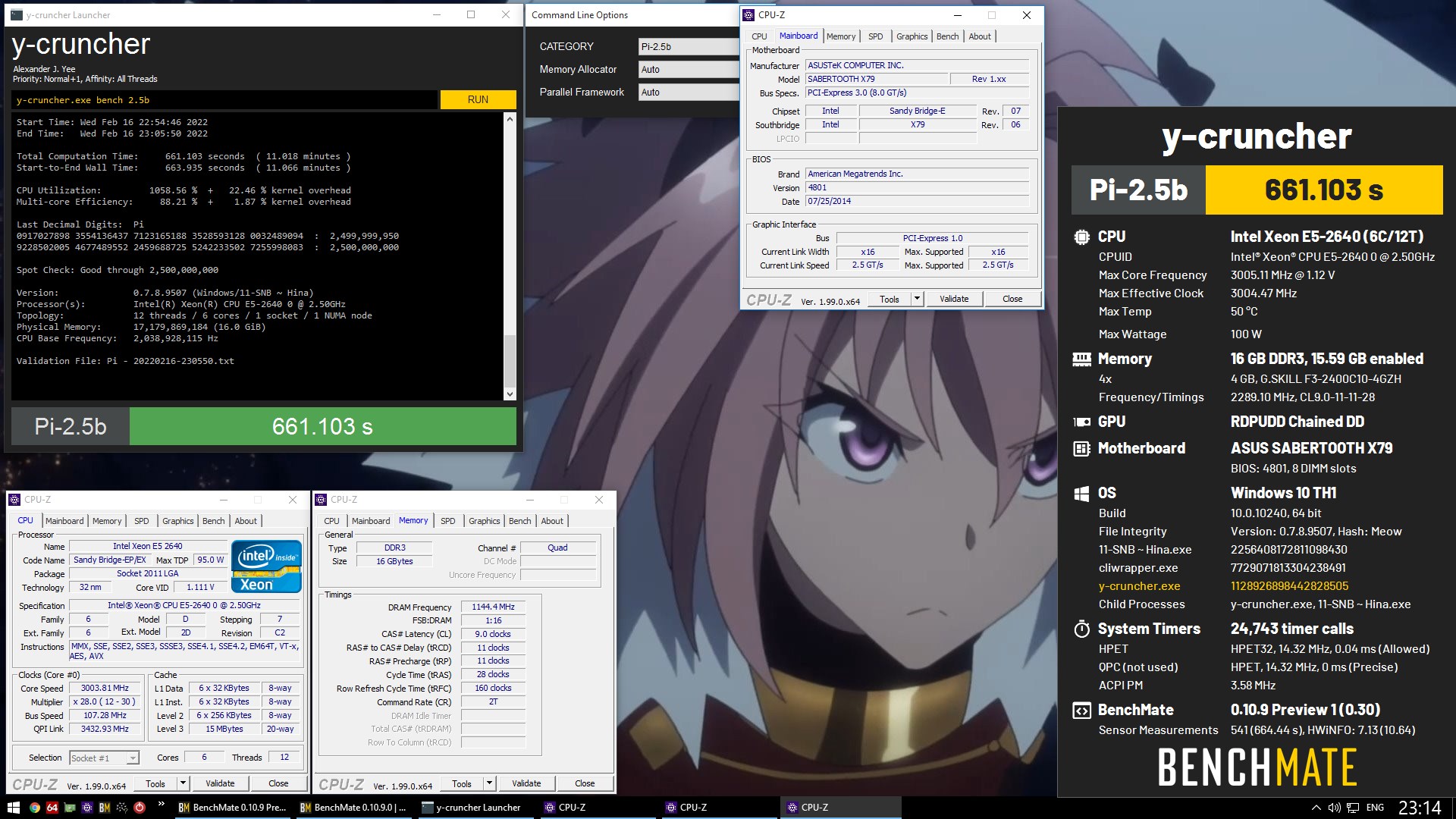Screen dimensions: 1456x819
Task: Open the CATEGORY Pi-2.5b dropdown
Action: [x=689, y=46]
